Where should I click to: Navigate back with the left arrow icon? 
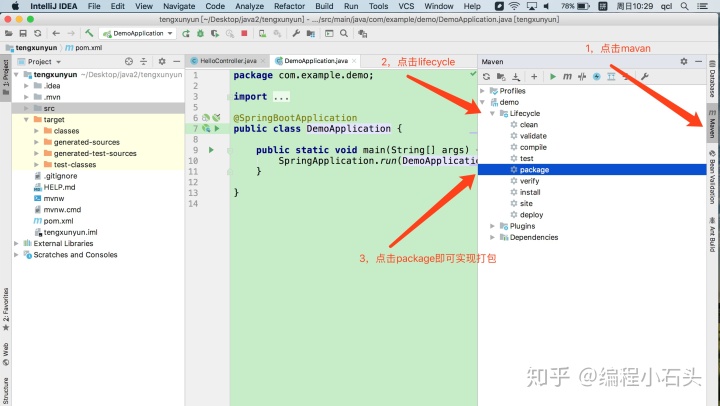(x=56, y=34)
